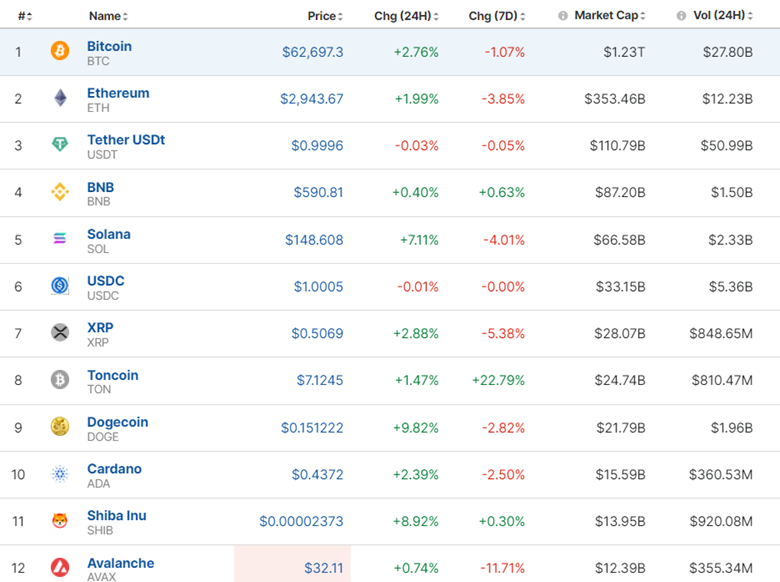Open the XRP coin page link
Screen dimensions: 780x582
pyautogui.click(x=100, y=327)
